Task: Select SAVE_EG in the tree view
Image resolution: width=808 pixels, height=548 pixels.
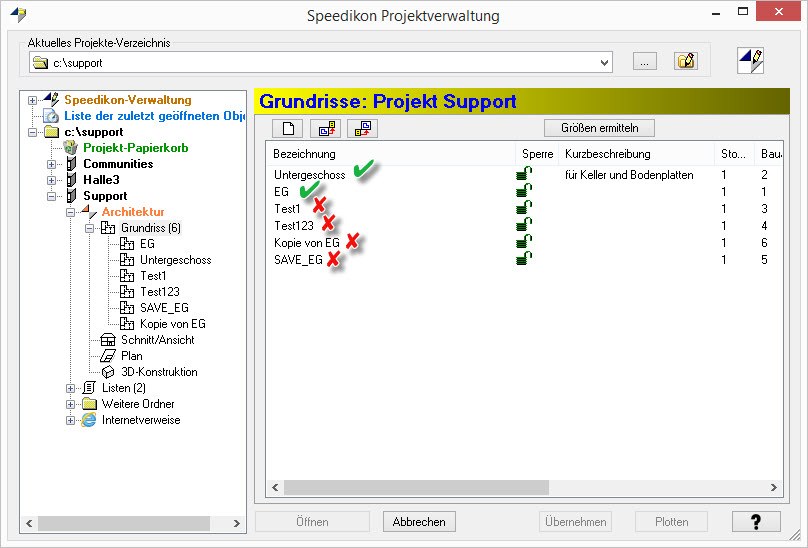Action: 164,308
